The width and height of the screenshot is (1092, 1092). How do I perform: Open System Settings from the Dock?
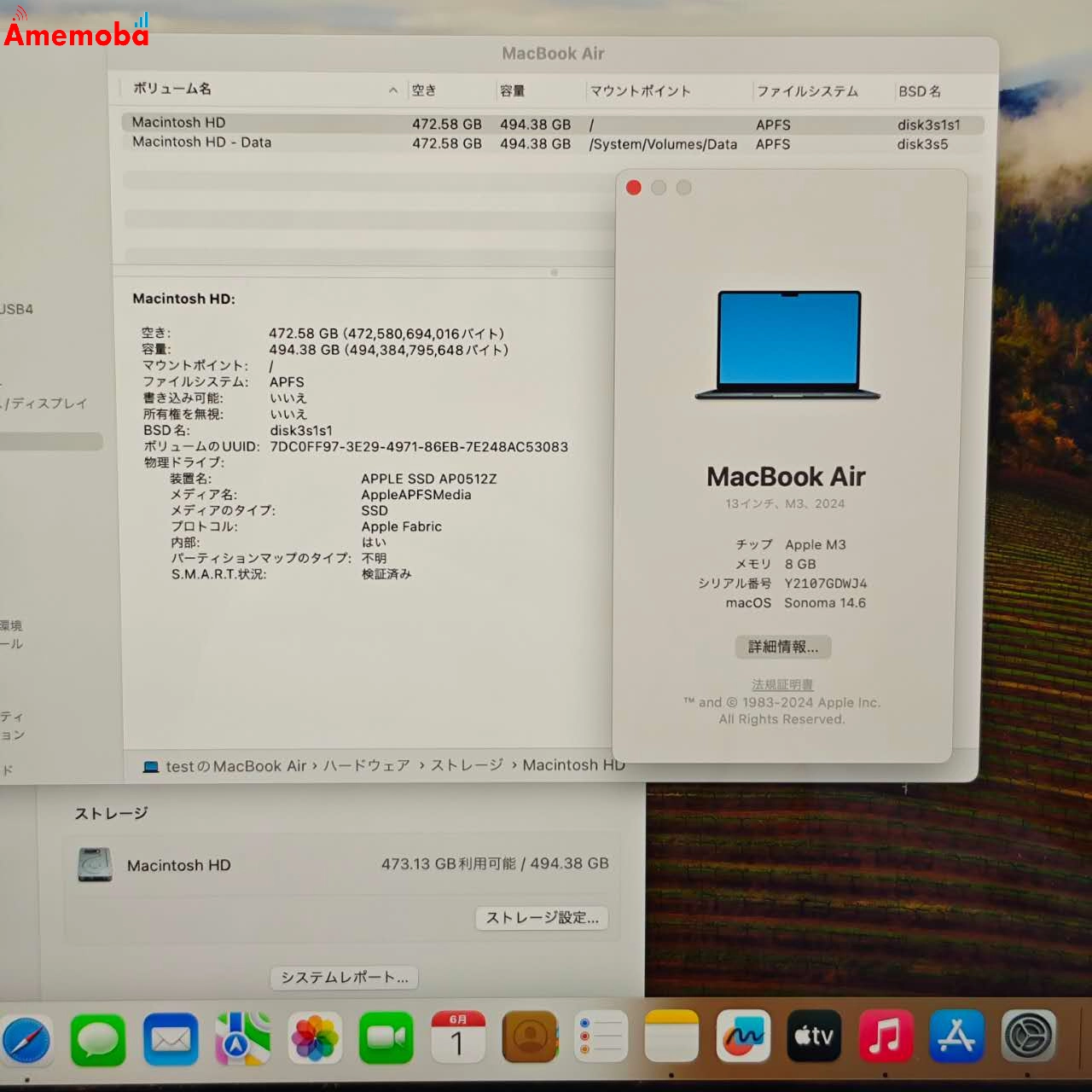(1026, 1036)
